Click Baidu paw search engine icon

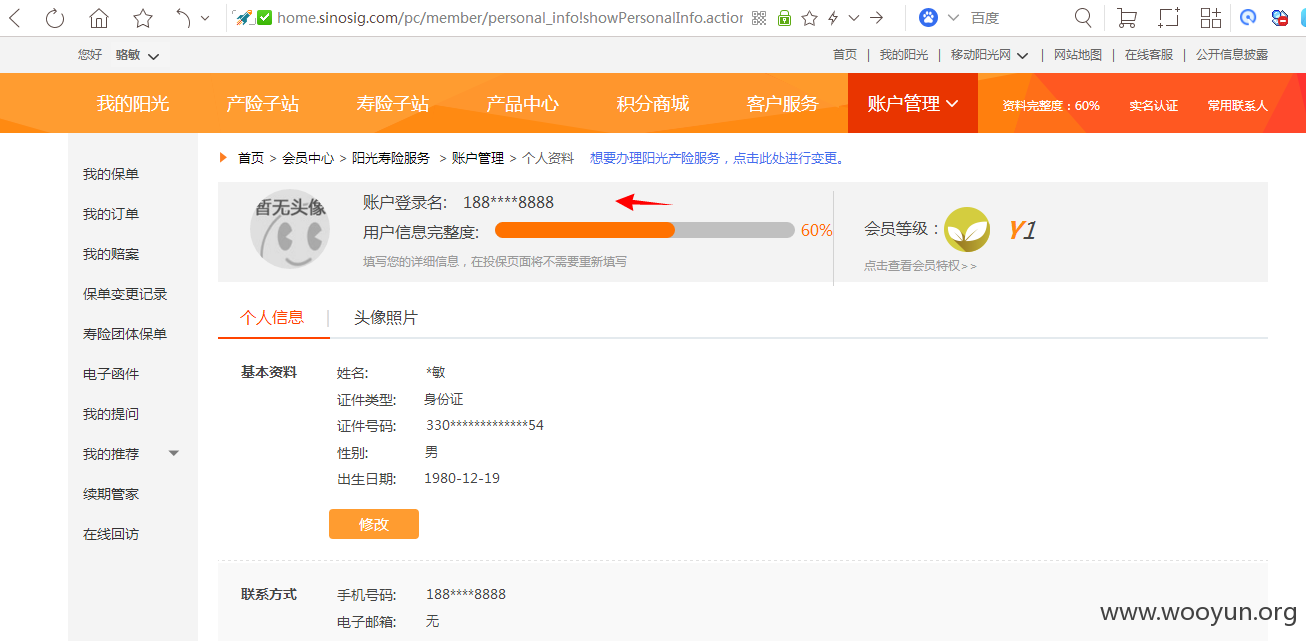(929, 18)
